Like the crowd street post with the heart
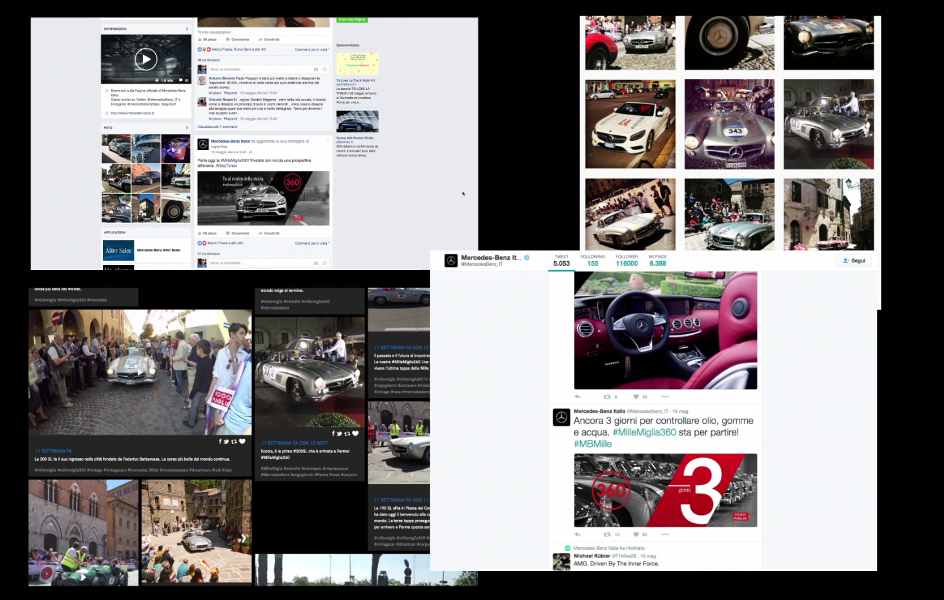 tap(242, 442)
